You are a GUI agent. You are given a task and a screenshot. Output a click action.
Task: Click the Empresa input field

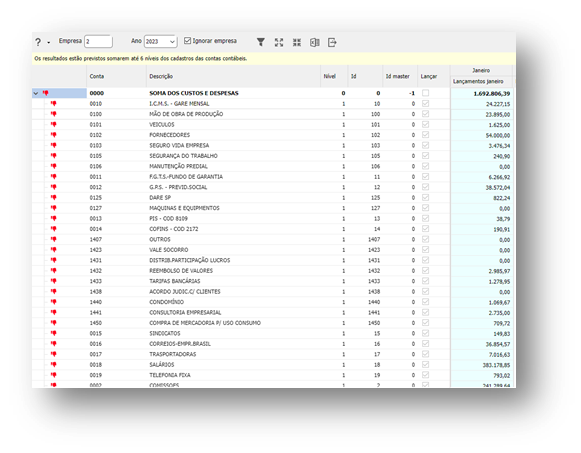(x=98, y=41)
